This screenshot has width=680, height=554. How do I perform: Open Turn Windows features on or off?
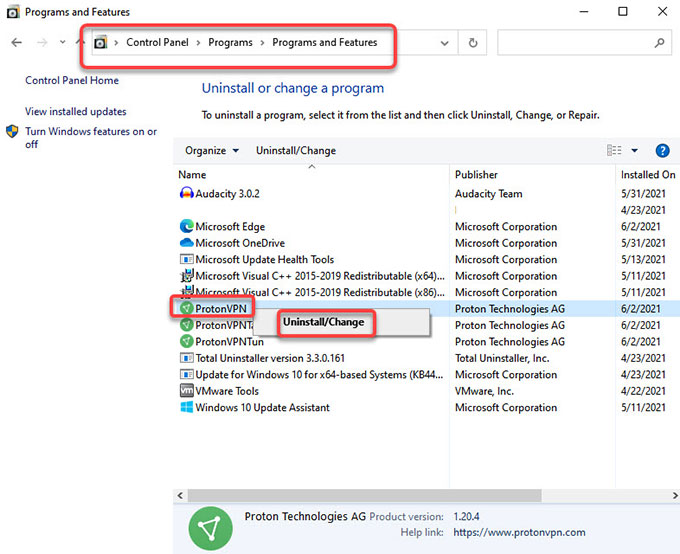coord(91,138)
